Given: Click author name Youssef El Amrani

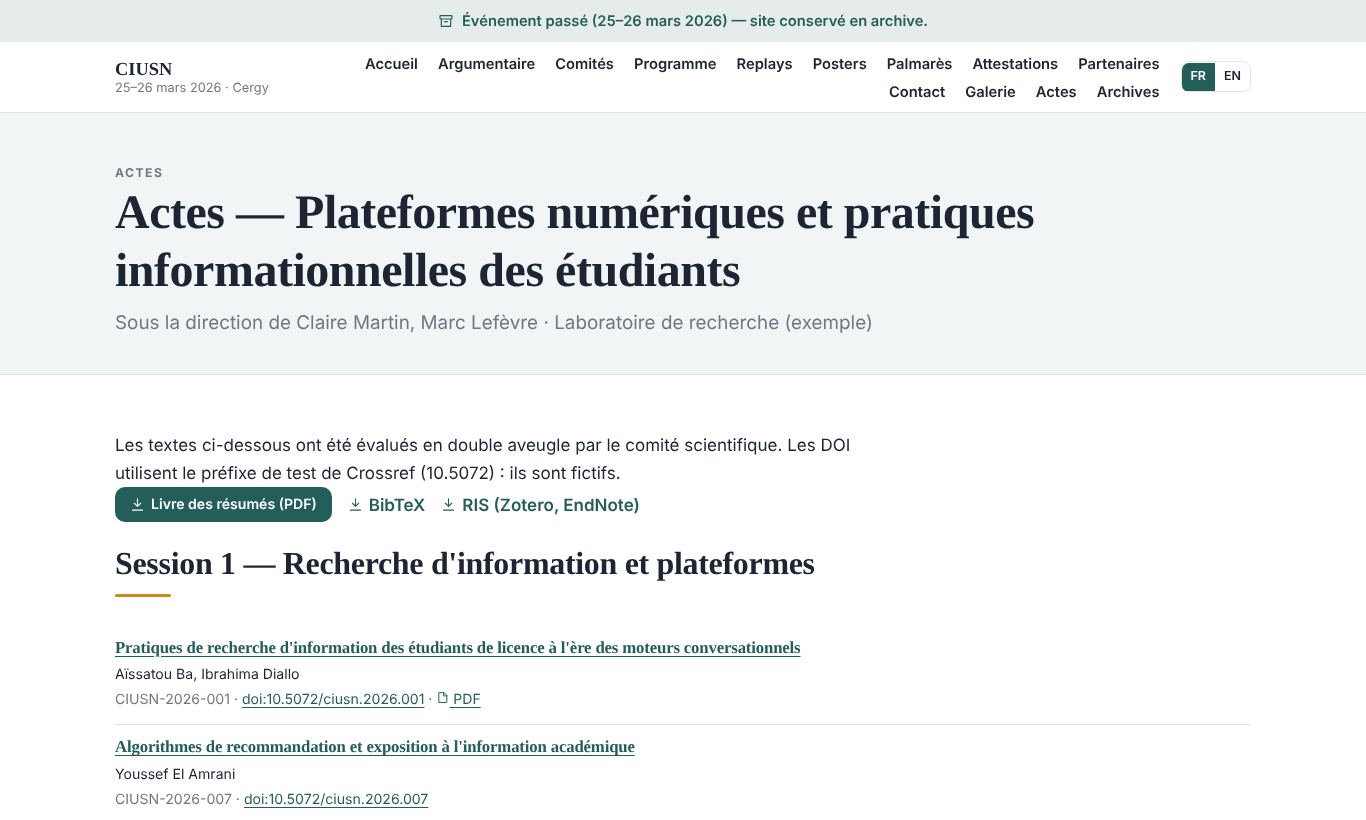Looking at the screenshot, I should [175, 774].
